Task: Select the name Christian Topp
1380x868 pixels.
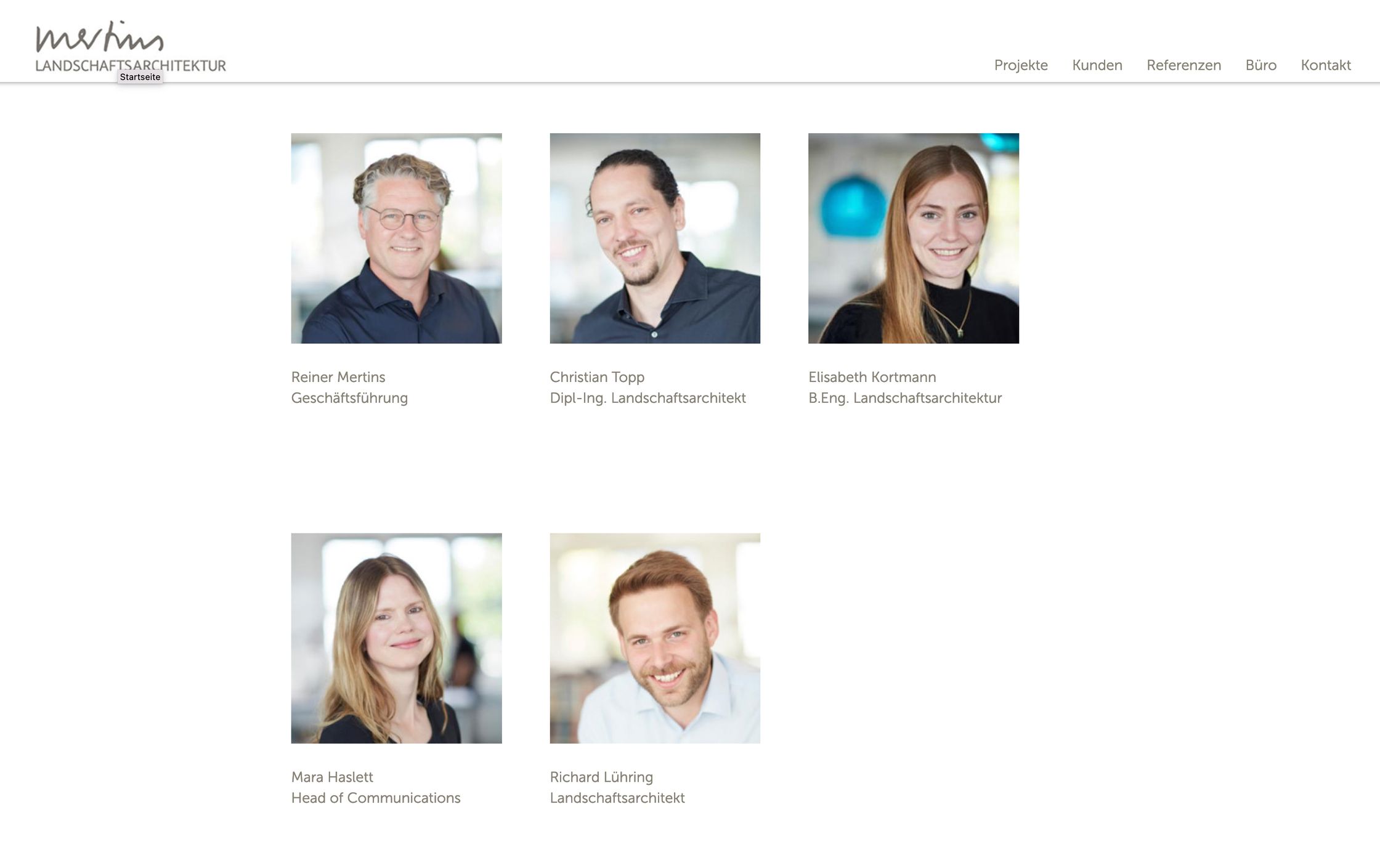Action: pos(597,377)
